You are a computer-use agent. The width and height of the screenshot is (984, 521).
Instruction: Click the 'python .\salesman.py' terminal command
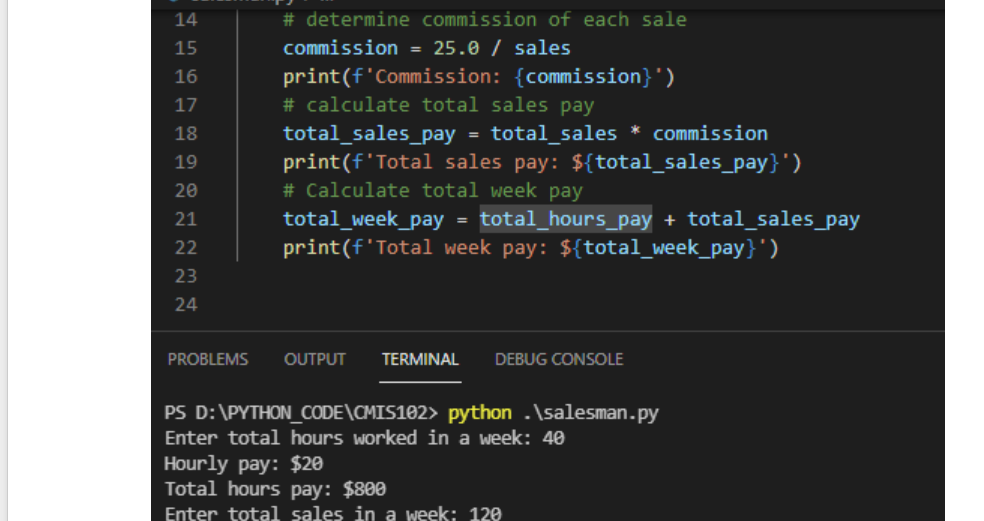553,412
